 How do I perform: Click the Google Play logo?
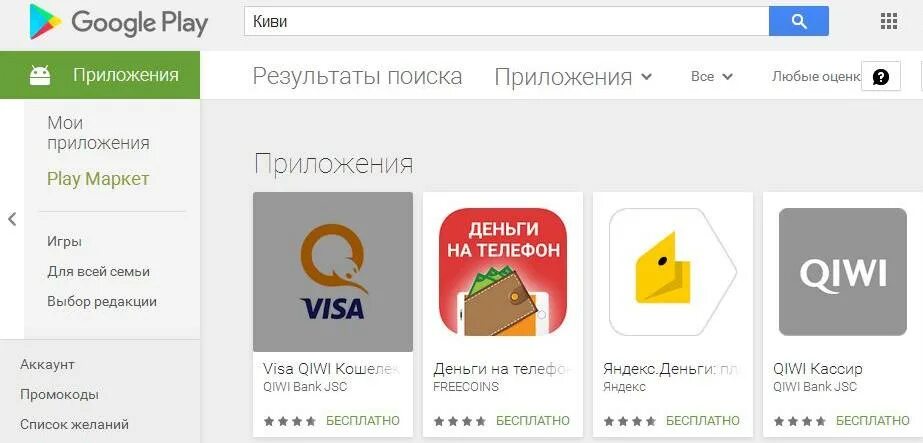pyautogui.click(x=118, y=22)
